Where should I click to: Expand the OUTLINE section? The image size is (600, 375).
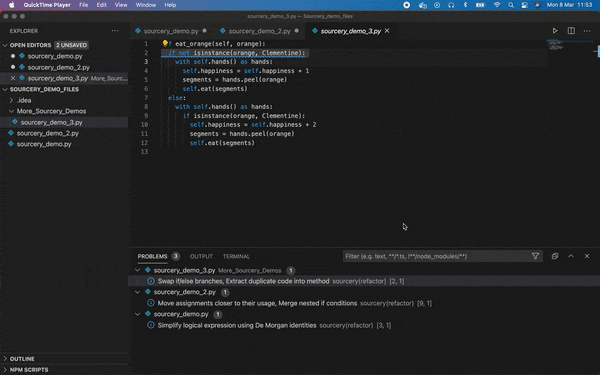point(22,359)
